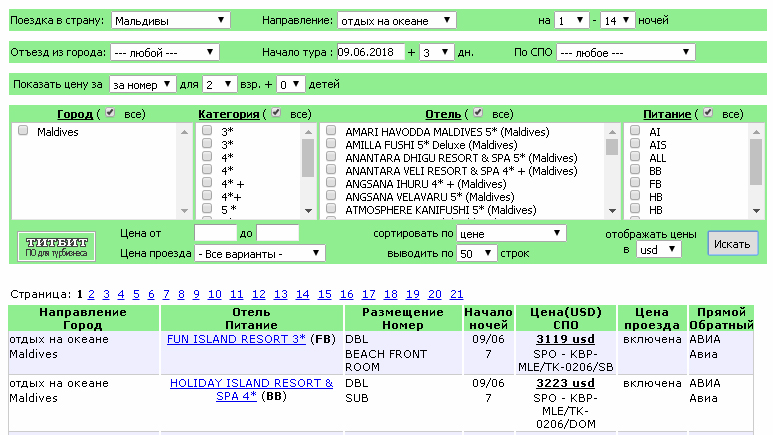Open the 3119 usd price link
Viewport: 773px width, 435px height.
click(x=567, y=339)
